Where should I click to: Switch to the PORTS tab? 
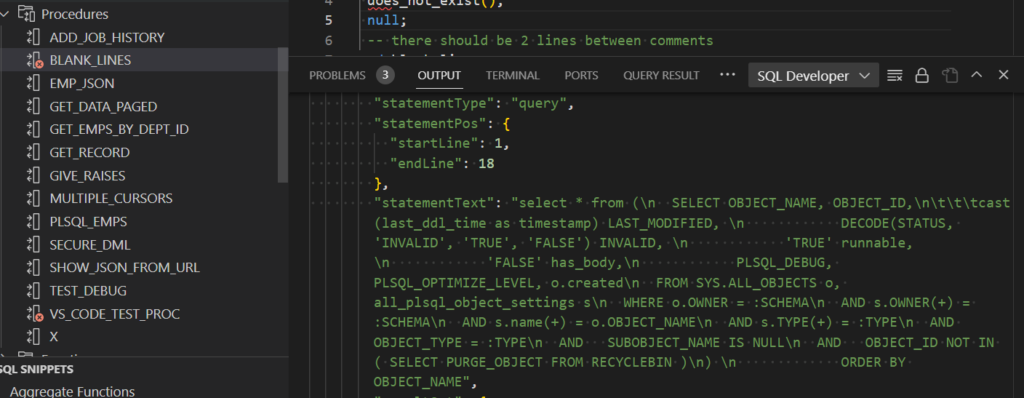pyautogui.click(x=581, y=75)
